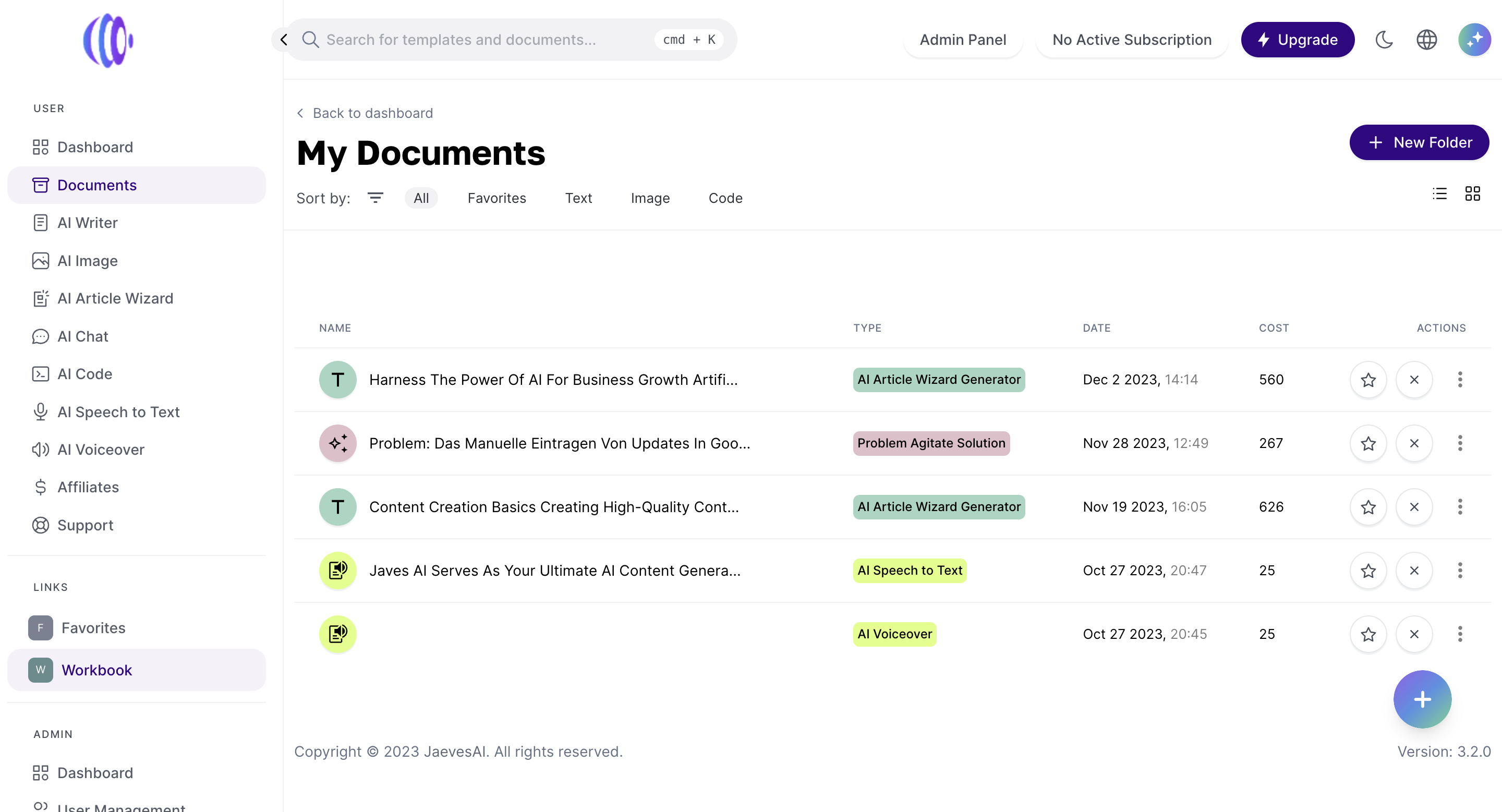Open AI Article Wizard in the sidebar
This screenshot has width=1502, height=812.
[x=137, y=298]
